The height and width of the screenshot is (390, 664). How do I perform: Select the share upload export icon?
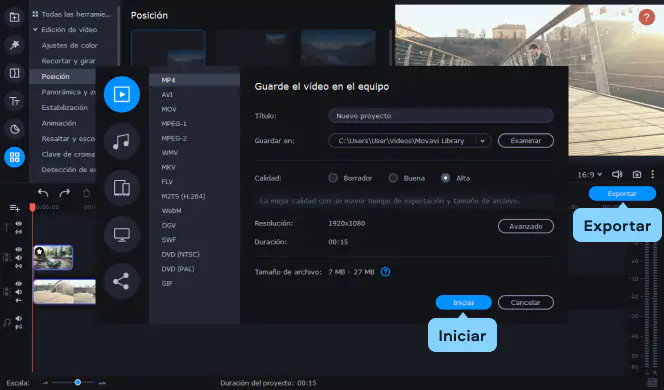tap(122, 281)
